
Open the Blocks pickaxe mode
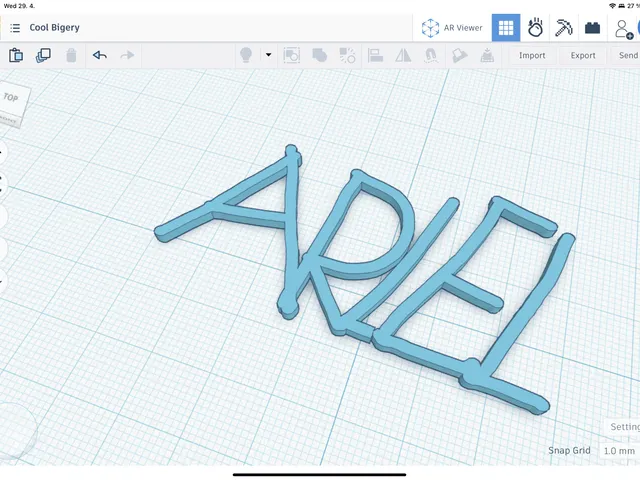click(x=564, y=28)
